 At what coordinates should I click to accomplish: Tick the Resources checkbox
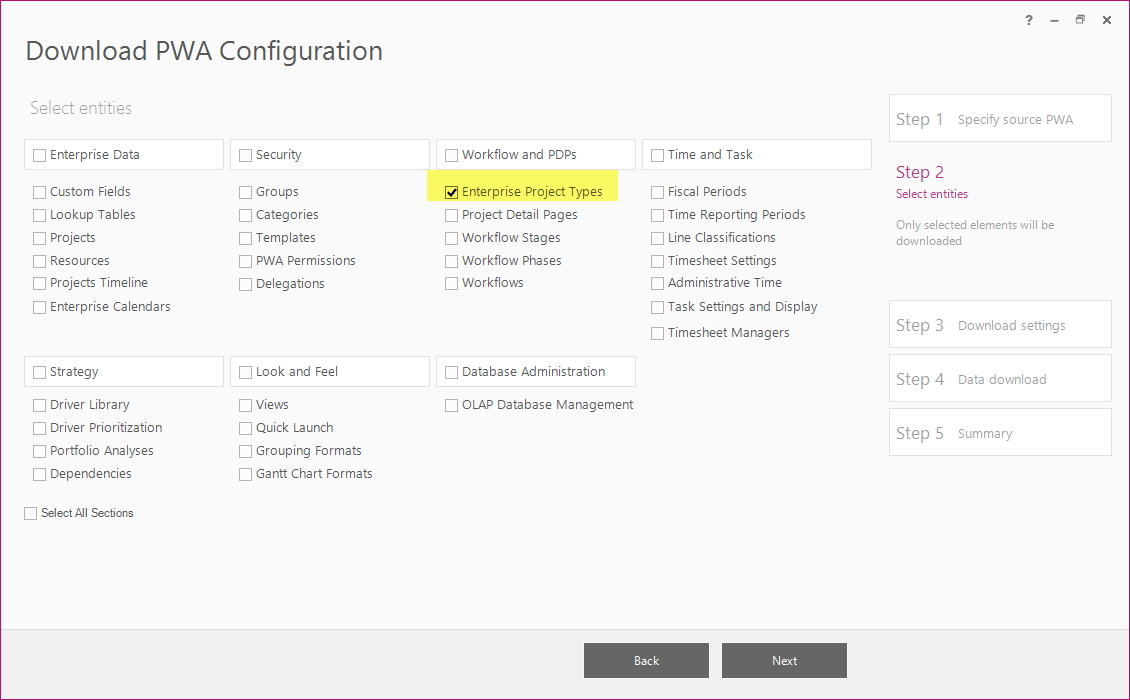(x=40, y=261)
